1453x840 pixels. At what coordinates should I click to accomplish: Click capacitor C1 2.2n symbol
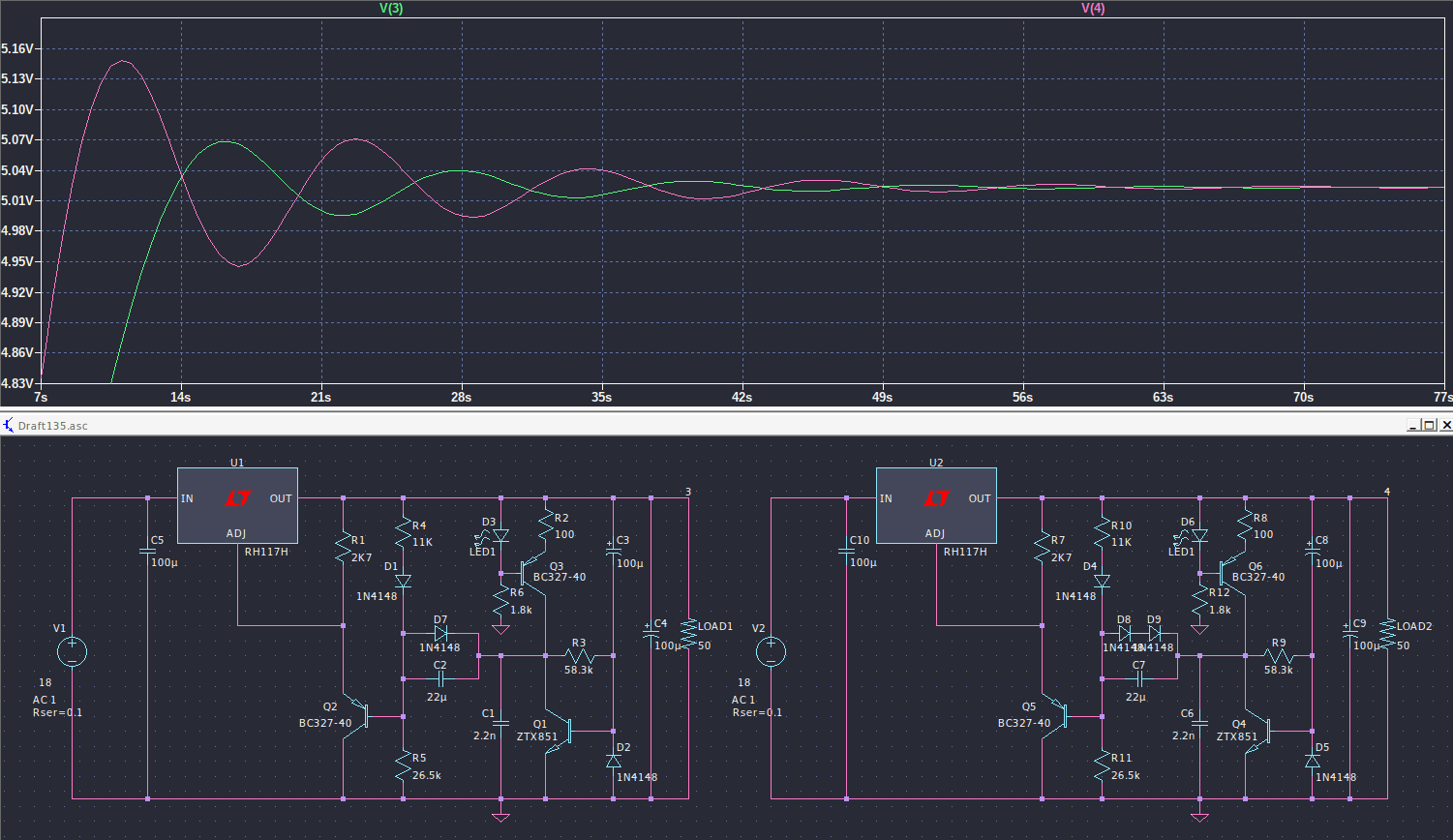pos(500,722)
